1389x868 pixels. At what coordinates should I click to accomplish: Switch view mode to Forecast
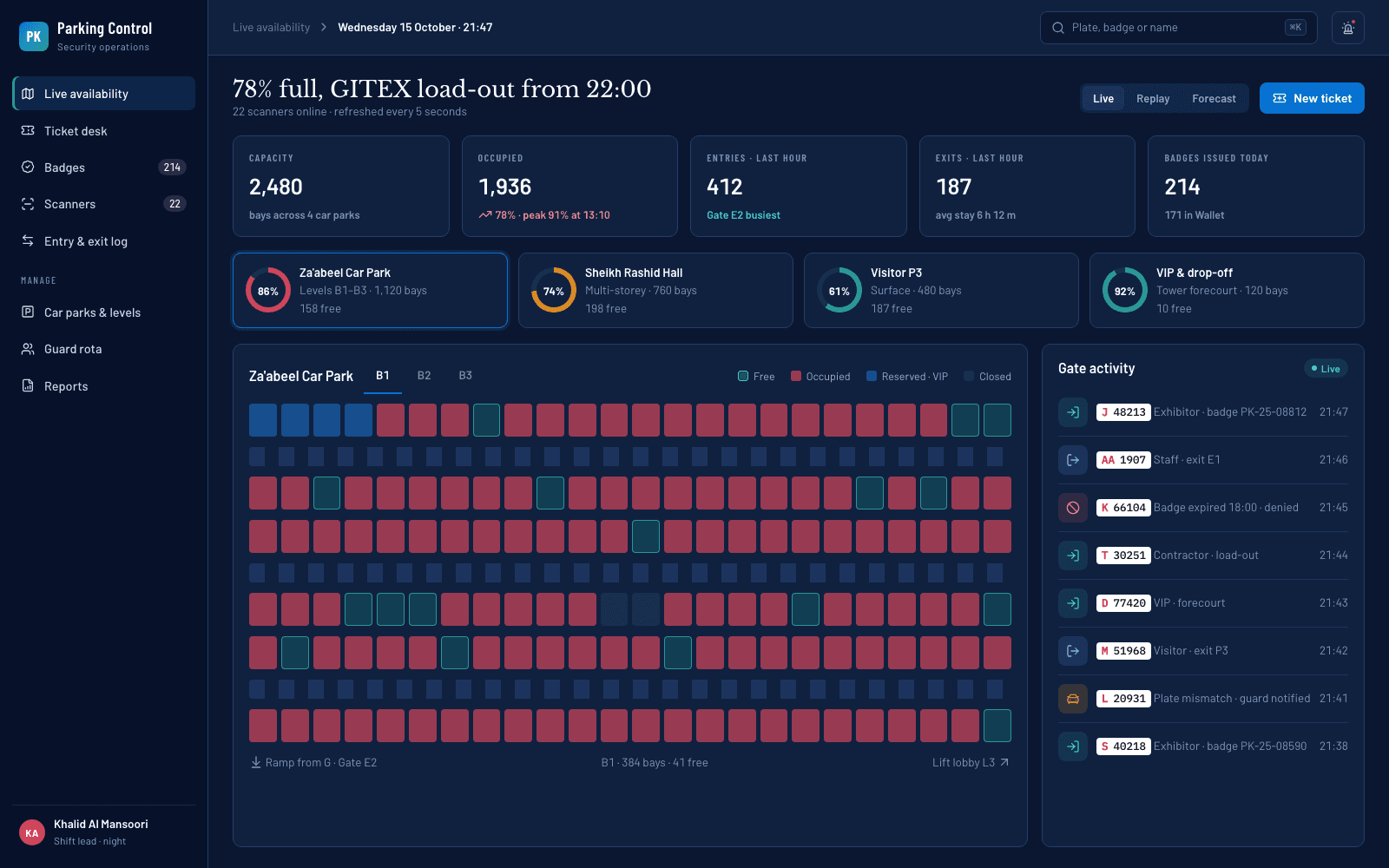(1214, 98)
